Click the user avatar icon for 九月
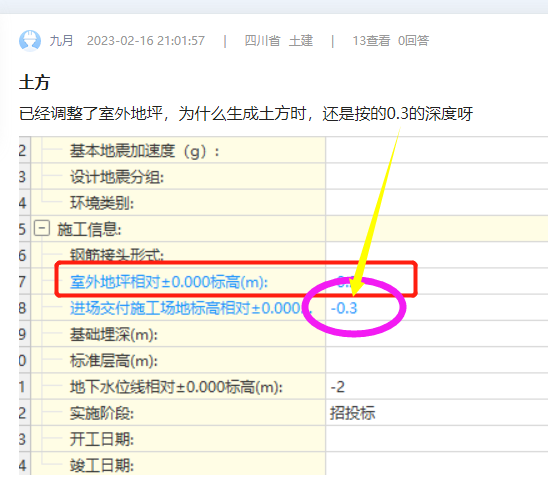This screenshot has width=548, height=495. tap(30, 41)
